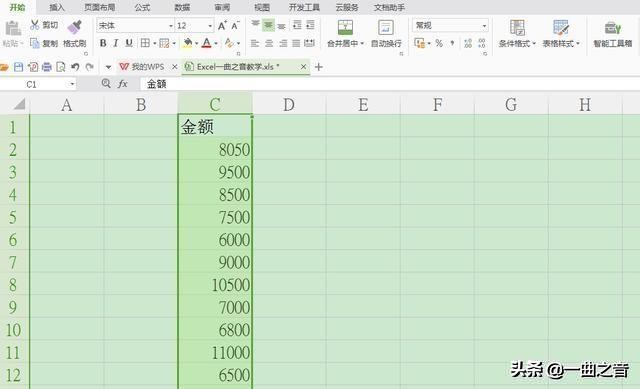Apply percent style with % icon
640x389 pixels.
tap(439, 43)
